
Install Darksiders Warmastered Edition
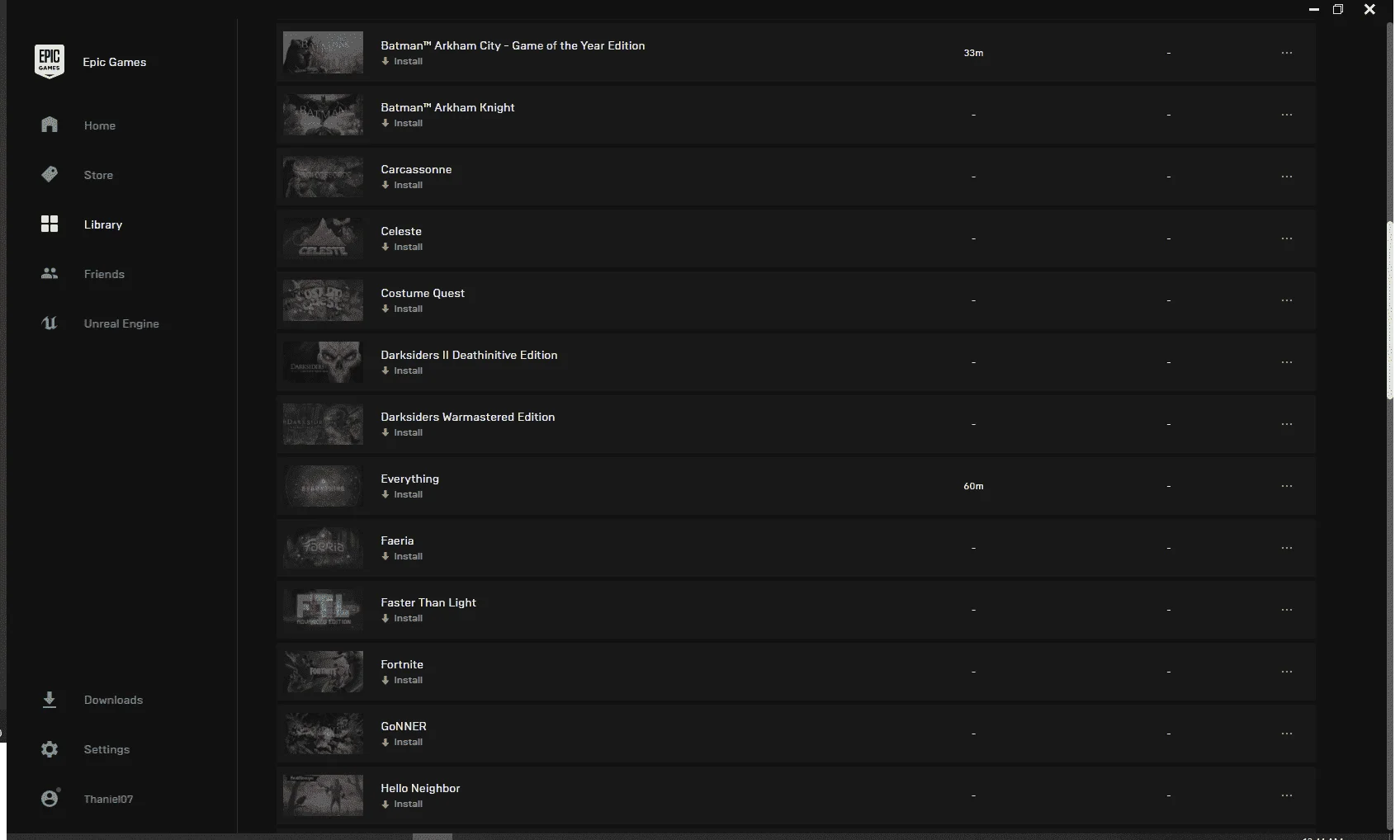pyautogui.click(x=402, y=432)
